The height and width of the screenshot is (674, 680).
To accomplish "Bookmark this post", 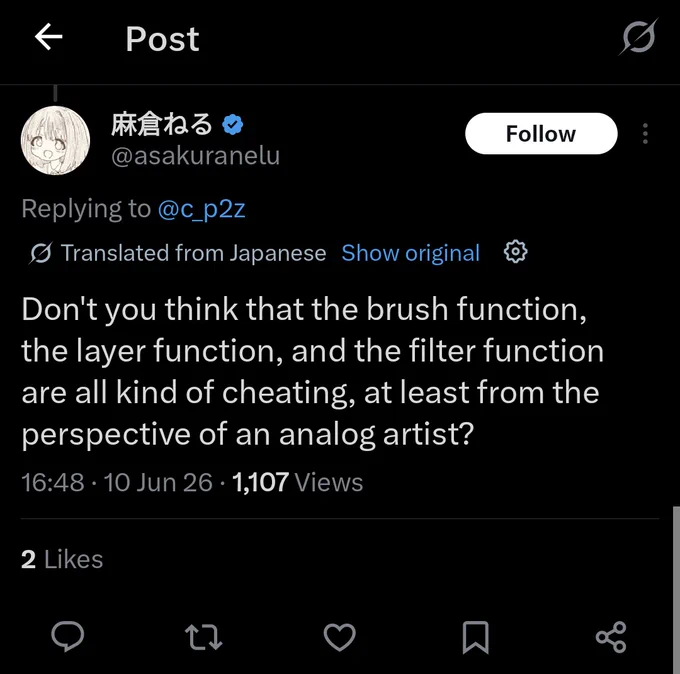I will pos(476,637).
